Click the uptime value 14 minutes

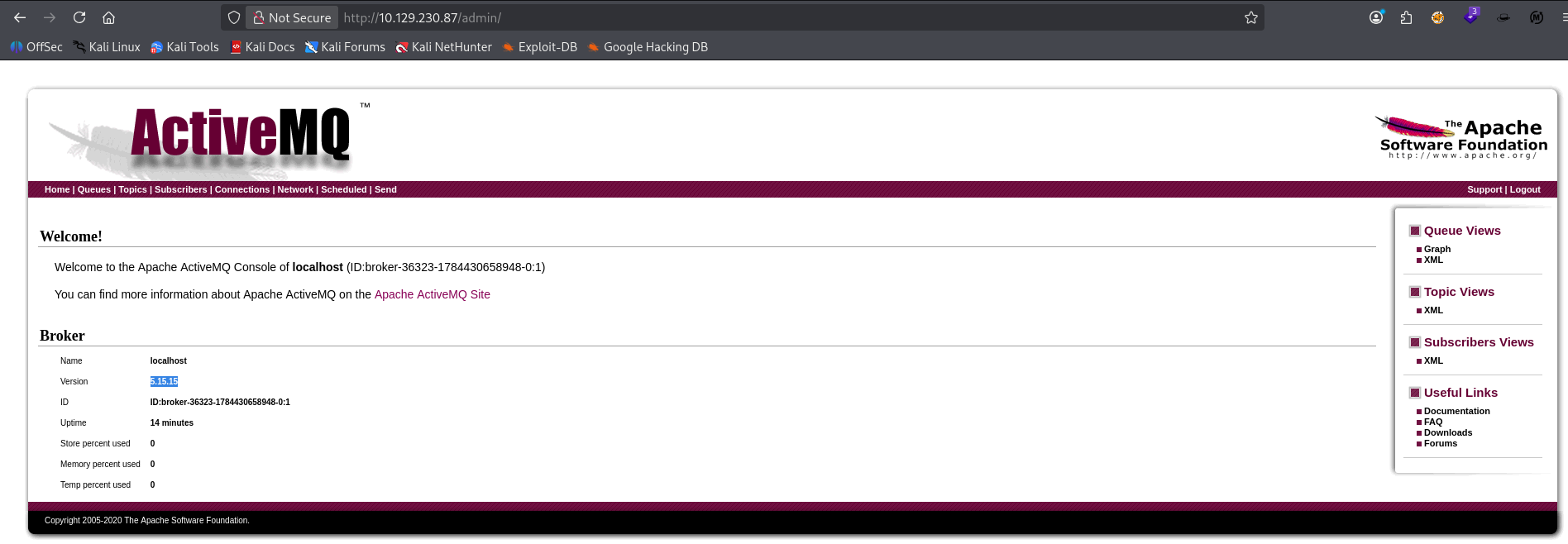coord(172,422)
